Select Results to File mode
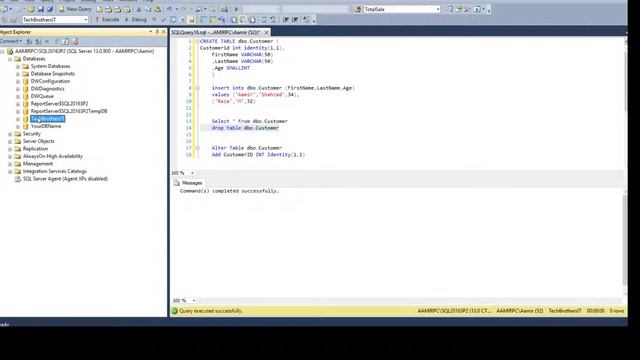Image resolution: width=640 pixels, height=360 pixels. (x=253, y=19)
